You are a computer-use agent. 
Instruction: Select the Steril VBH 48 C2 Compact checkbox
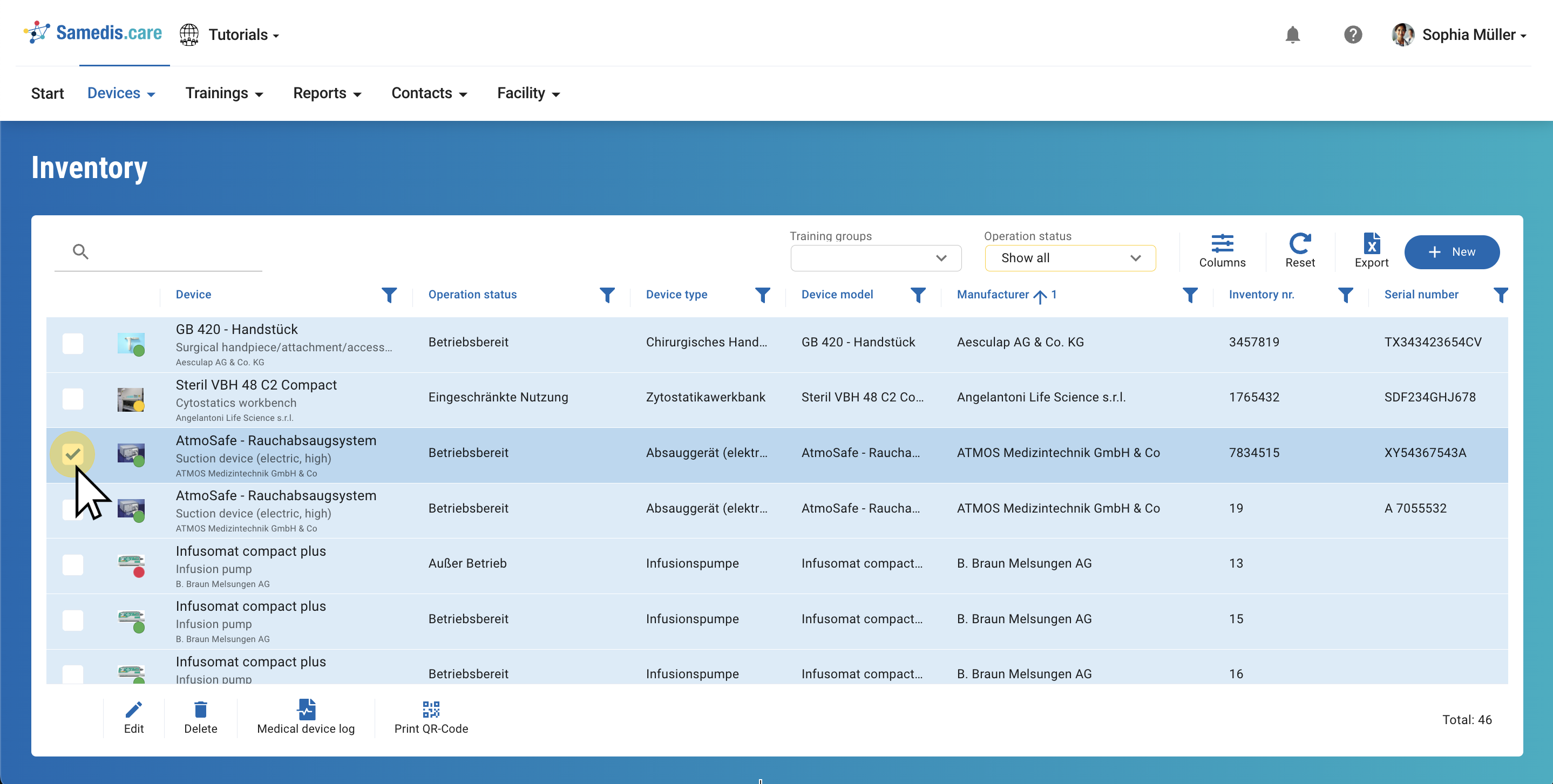point(73,399)
